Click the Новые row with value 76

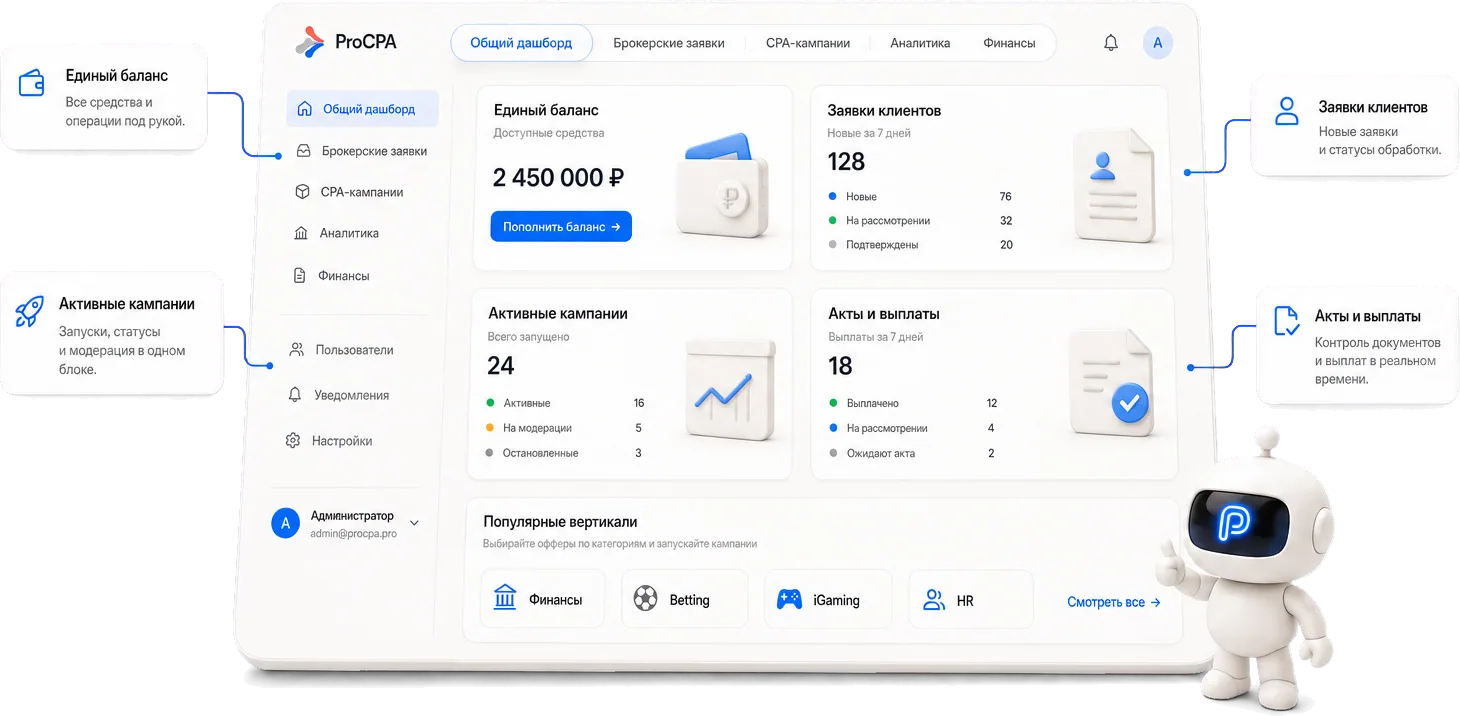pos(920,196)
